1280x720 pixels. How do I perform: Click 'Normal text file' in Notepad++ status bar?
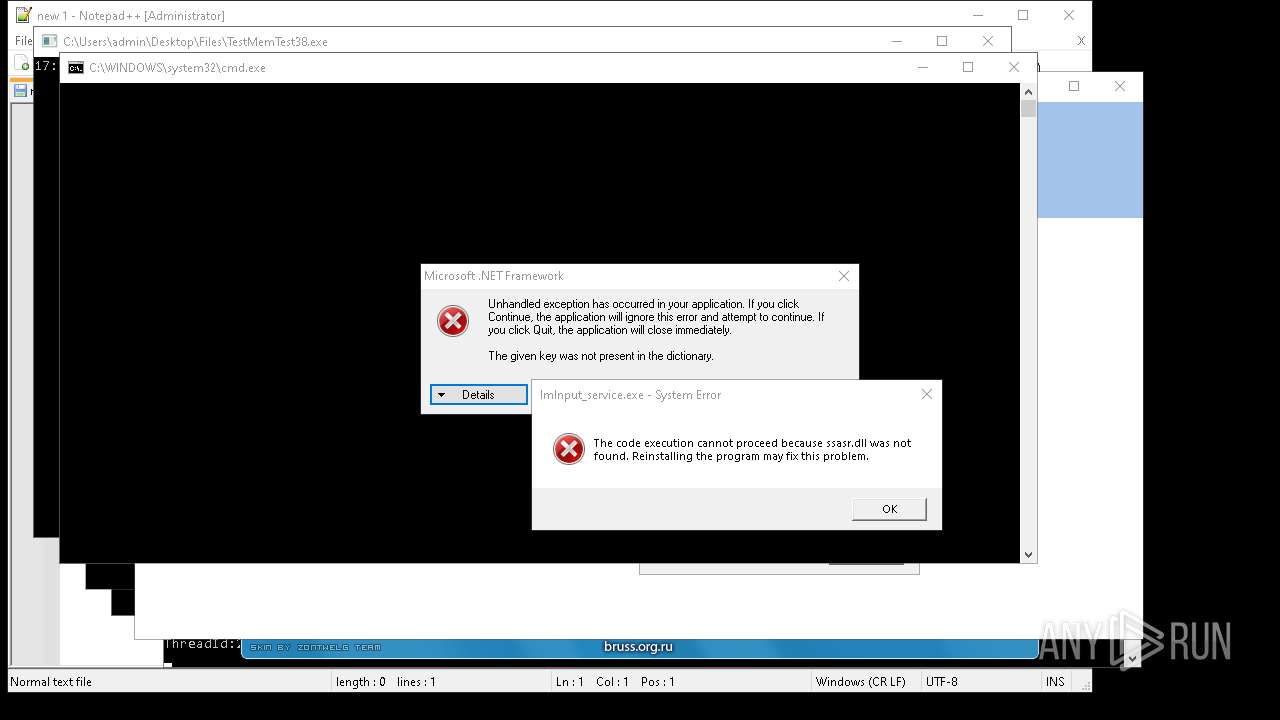click(x=51, y=682)
